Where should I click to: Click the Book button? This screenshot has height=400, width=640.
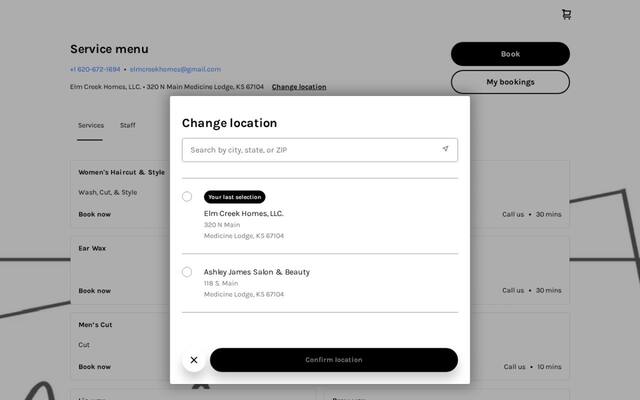pos(510,54)
